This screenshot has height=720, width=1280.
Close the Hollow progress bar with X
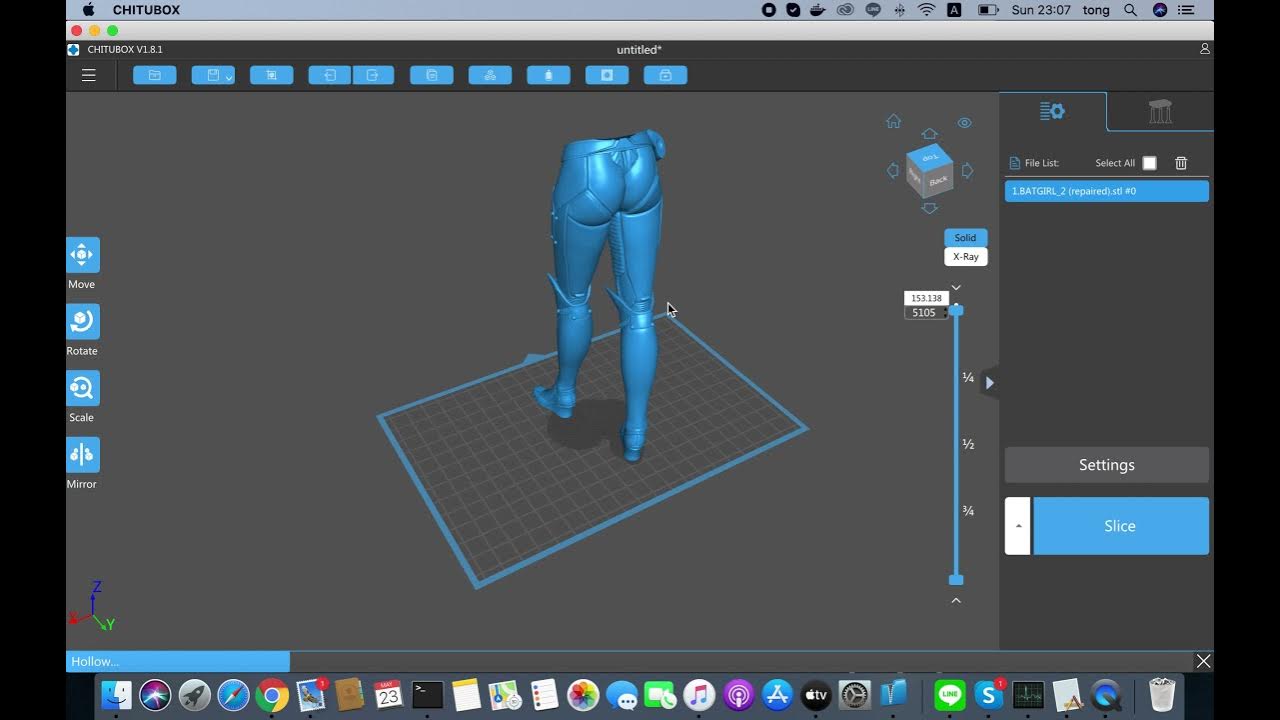pos(1203,661)
